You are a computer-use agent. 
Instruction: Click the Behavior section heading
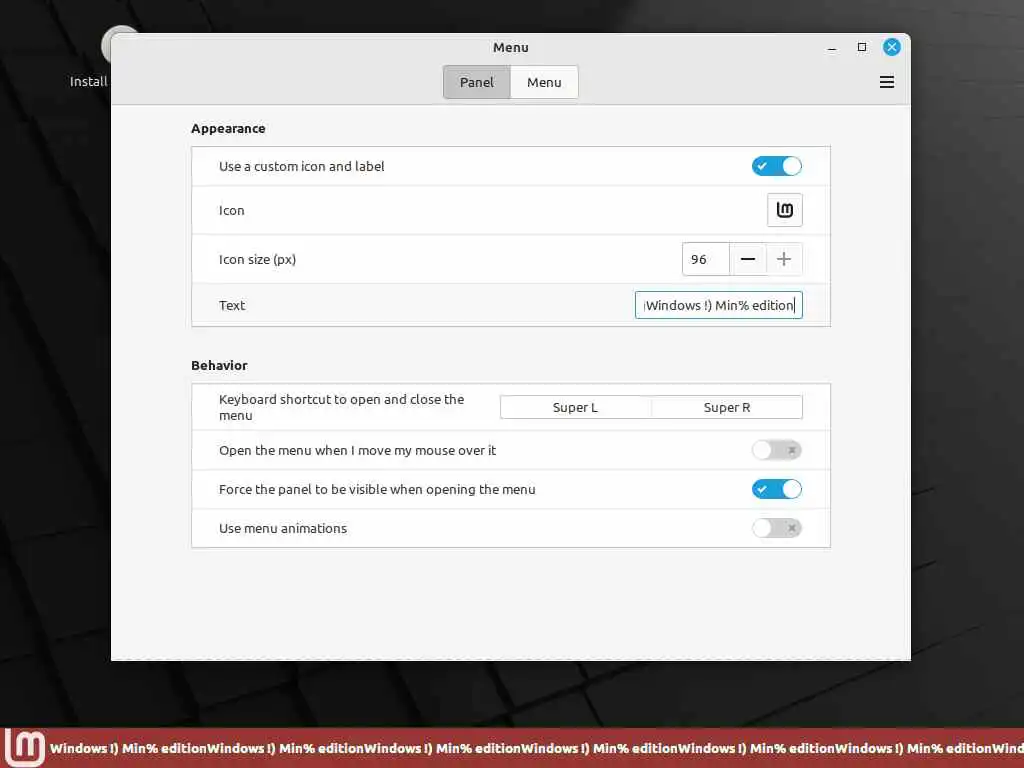click(x=219, y=366)
